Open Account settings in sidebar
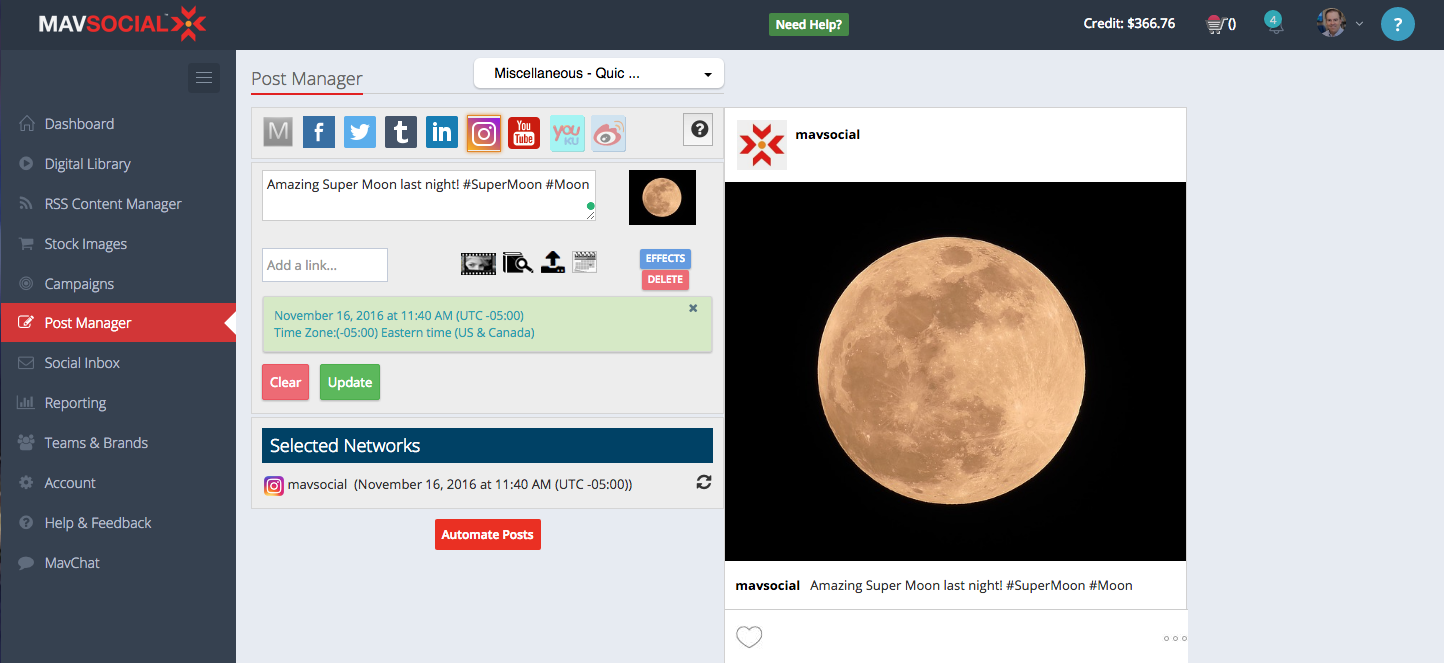Screen dimensions: 1444x663 pos(70,483)
